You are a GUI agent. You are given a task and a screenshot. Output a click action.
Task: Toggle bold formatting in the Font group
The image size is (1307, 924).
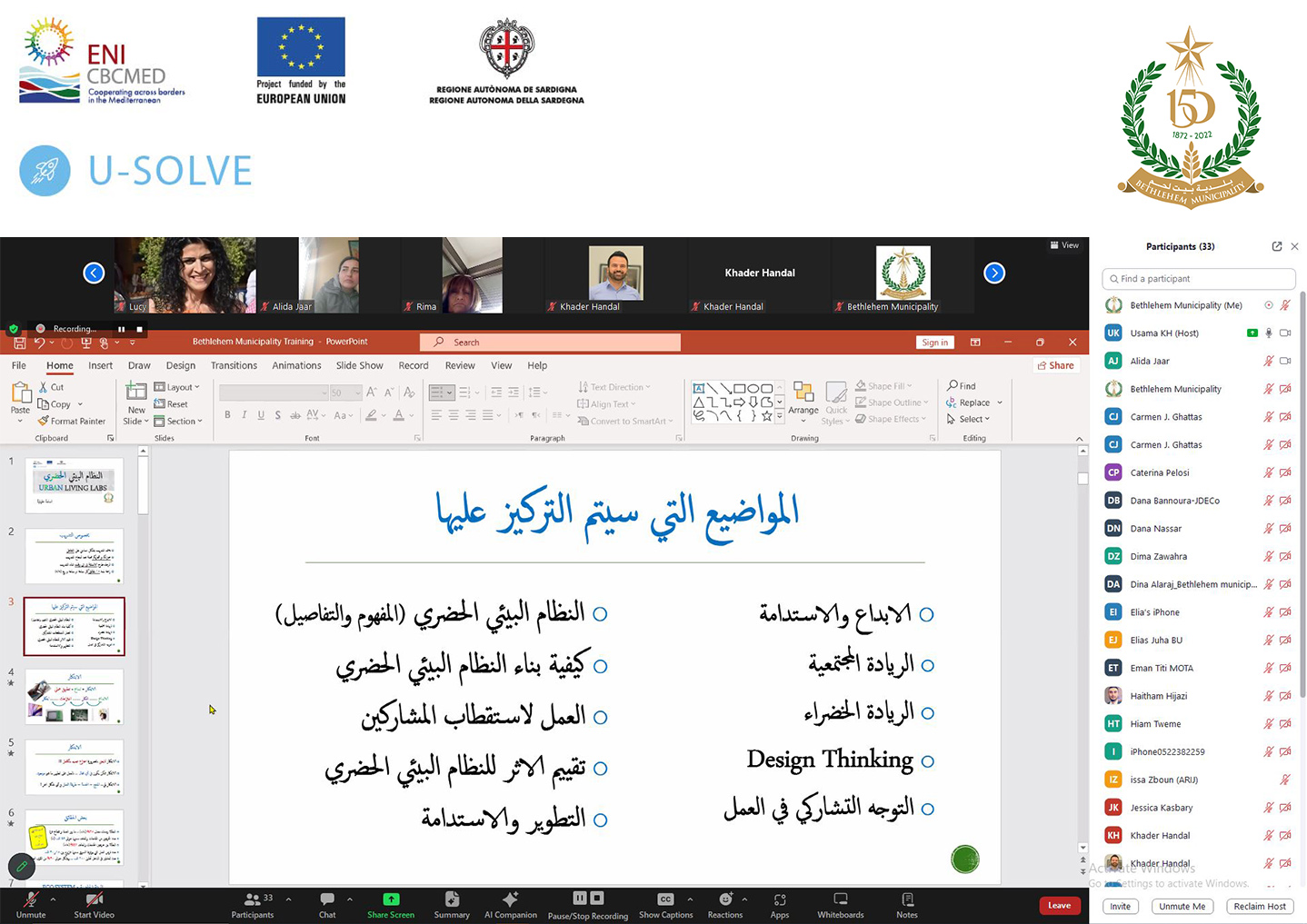pyautogui.click(x=227, y=414)
